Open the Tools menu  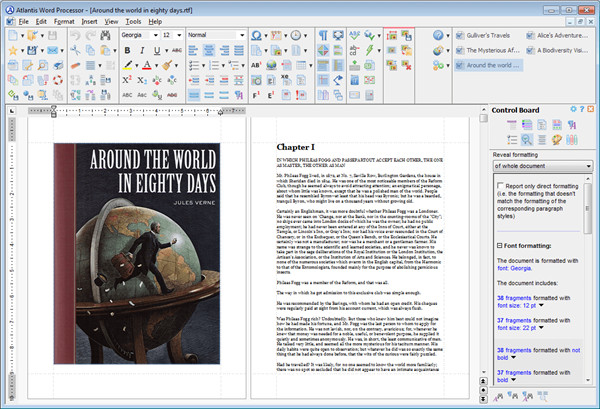tap(133, 21)
